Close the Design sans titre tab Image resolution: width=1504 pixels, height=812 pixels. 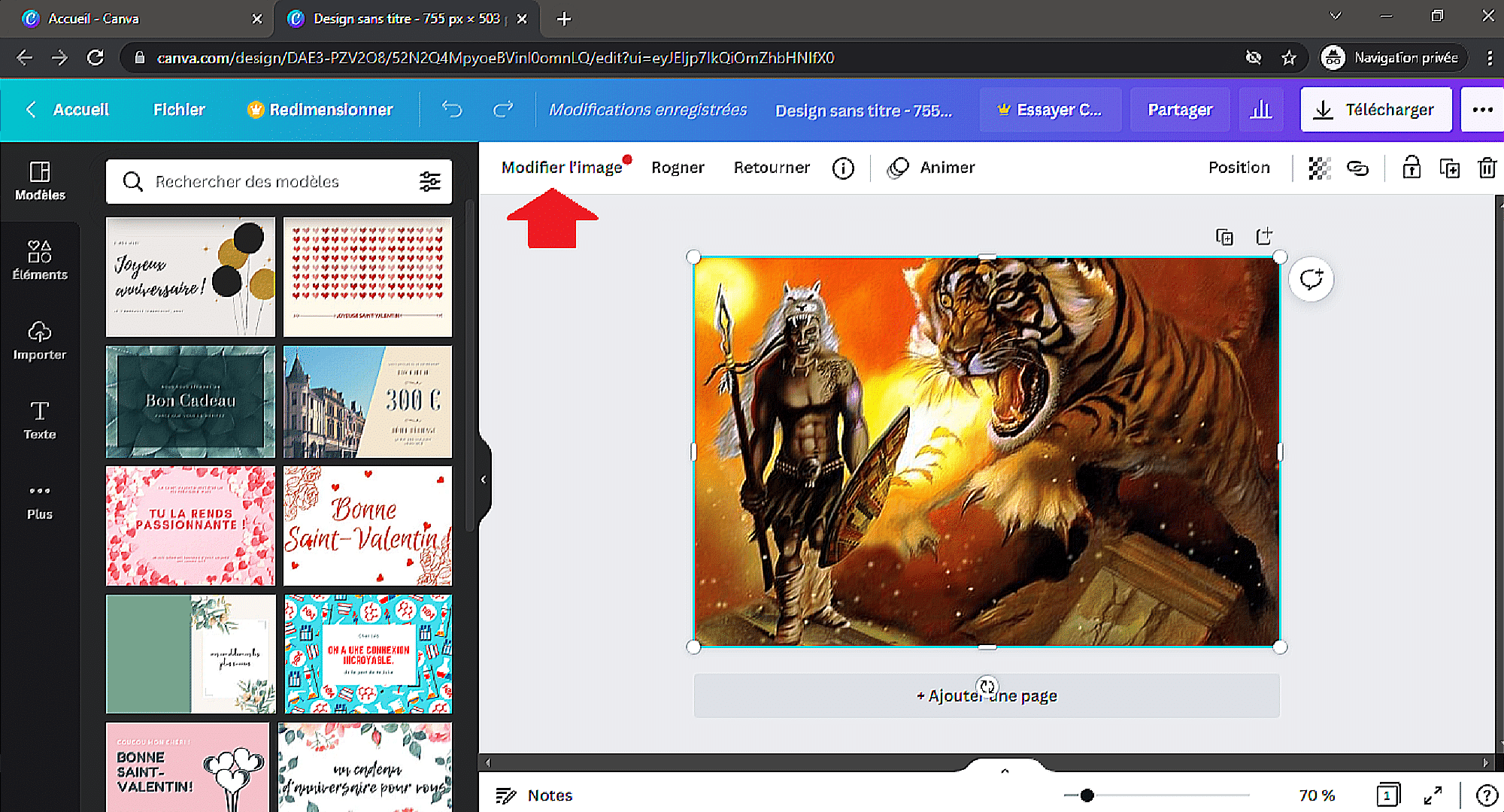[x=522, y=19]
